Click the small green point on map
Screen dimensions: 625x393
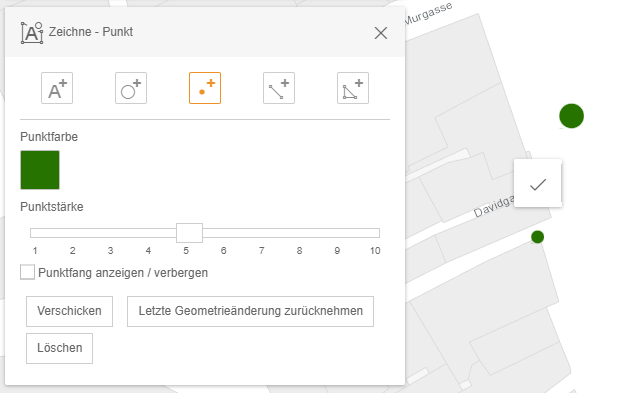(x=538, y=237)
